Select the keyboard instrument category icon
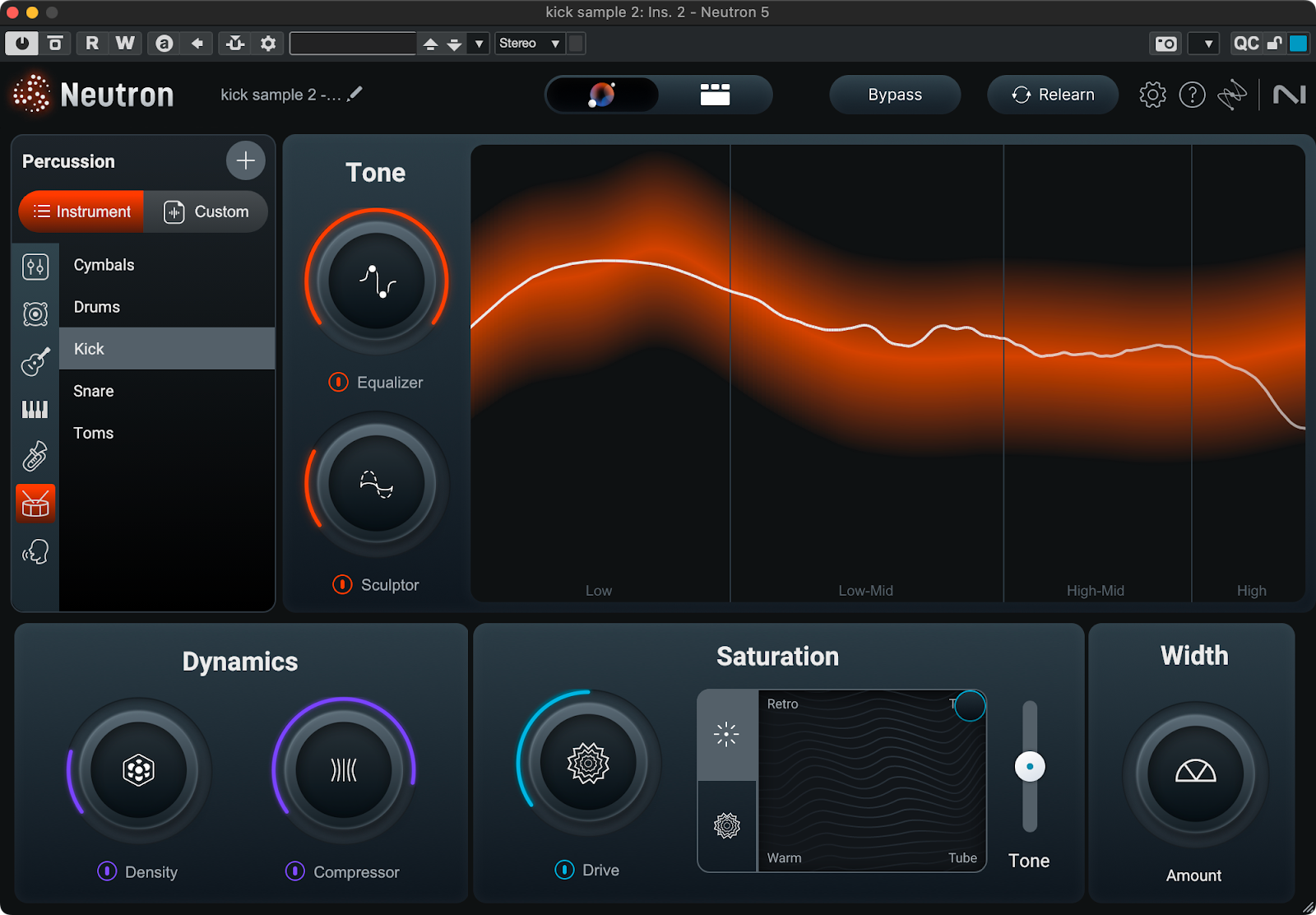 point(35,409)
